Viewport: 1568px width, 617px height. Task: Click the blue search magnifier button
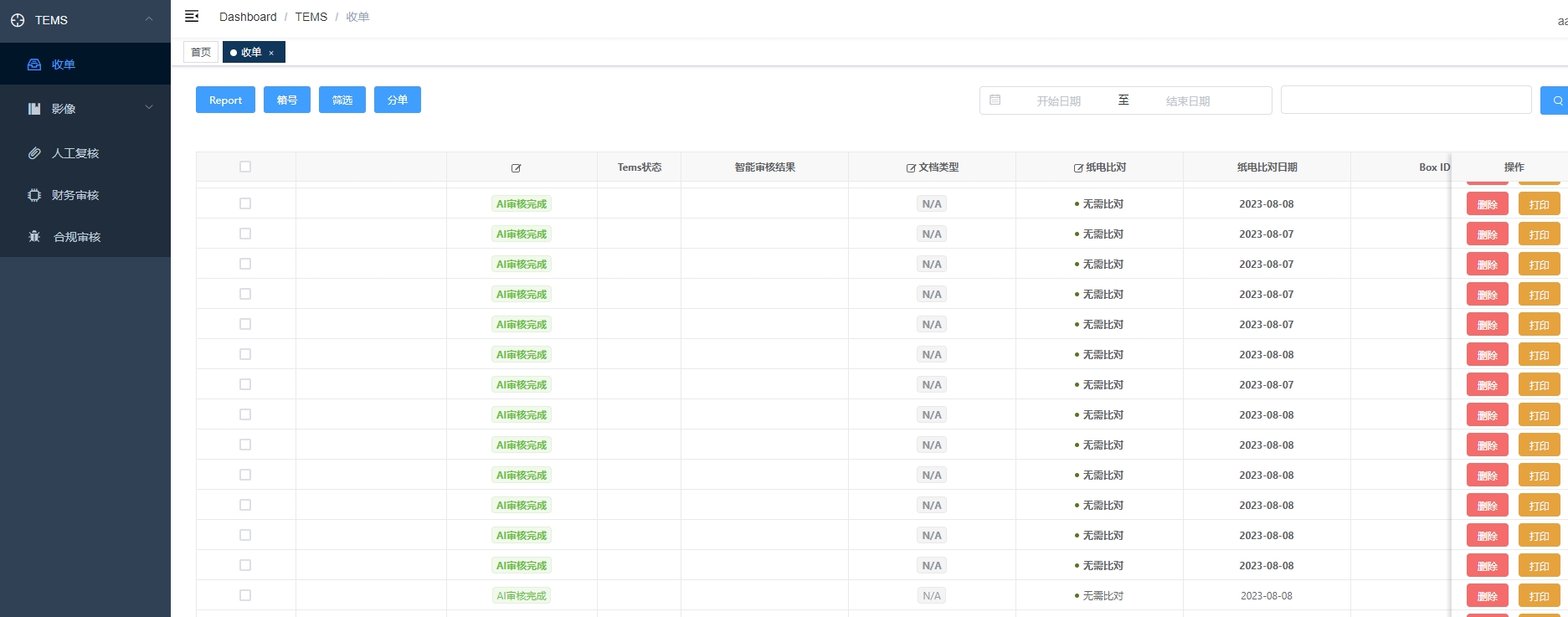(x=1555, y=100)
